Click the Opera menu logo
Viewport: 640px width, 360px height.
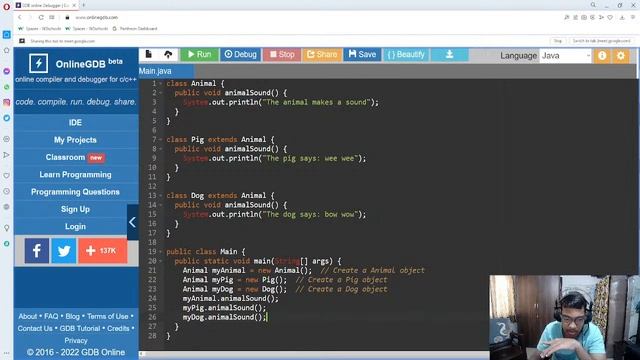tap(6, 7)
